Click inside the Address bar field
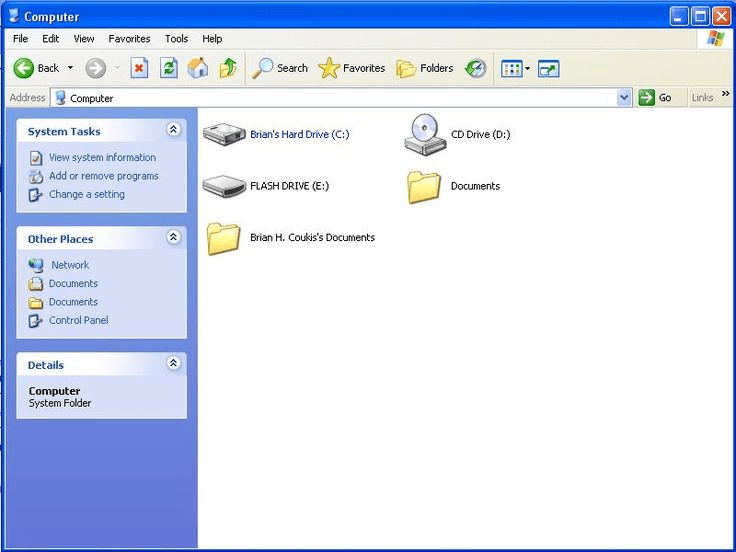 pyautogui.click(x=340, y=98)
